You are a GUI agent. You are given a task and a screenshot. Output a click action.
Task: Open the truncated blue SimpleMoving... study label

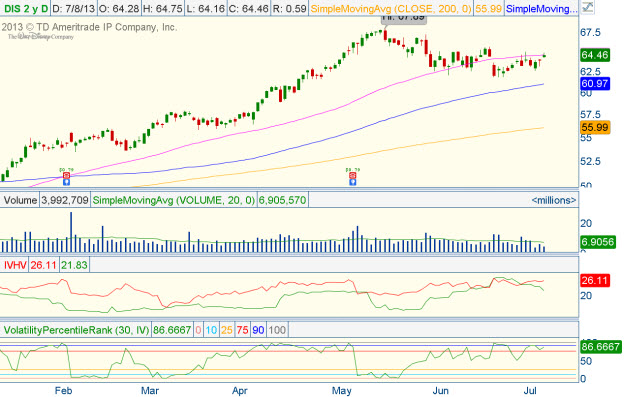541,8
